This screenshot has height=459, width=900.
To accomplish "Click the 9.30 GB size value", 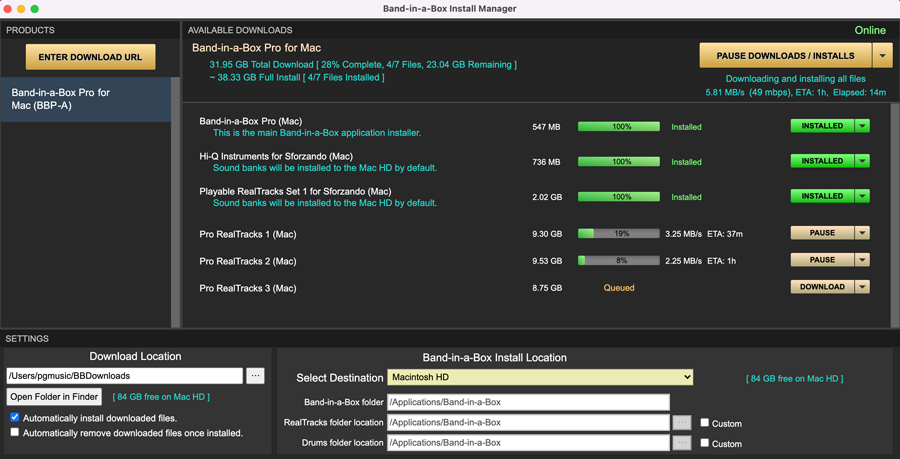I will 547,234.
